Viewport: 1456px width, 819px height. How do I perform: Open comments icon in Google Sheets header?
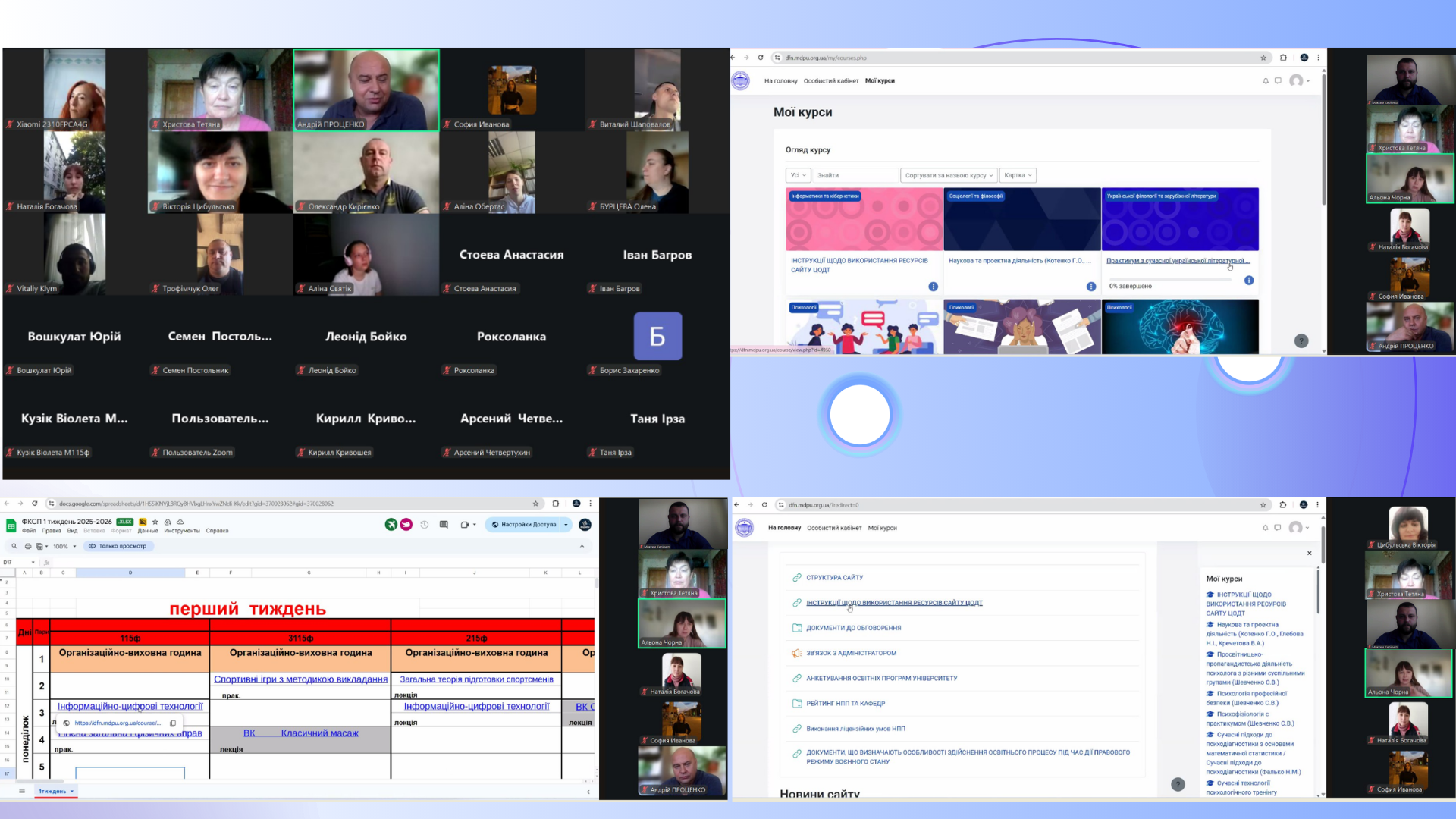(x=444, y=525)
